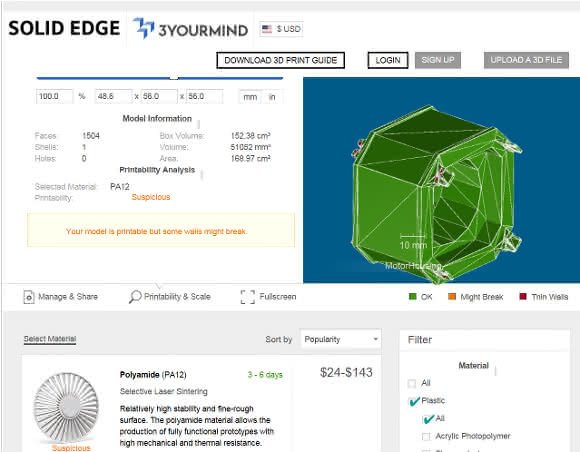Screen dimensions: 580x452
Task: Click the SIGN UP button
Action: 438,60
